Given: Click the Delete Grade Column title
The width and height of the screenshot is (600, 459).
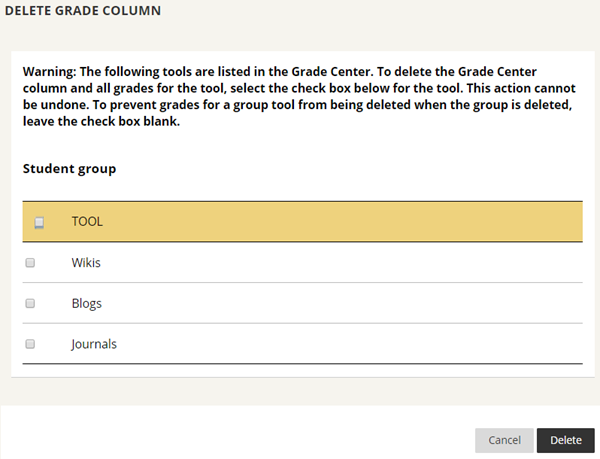Looking at the screenshot, I should (x=83, y=10).
